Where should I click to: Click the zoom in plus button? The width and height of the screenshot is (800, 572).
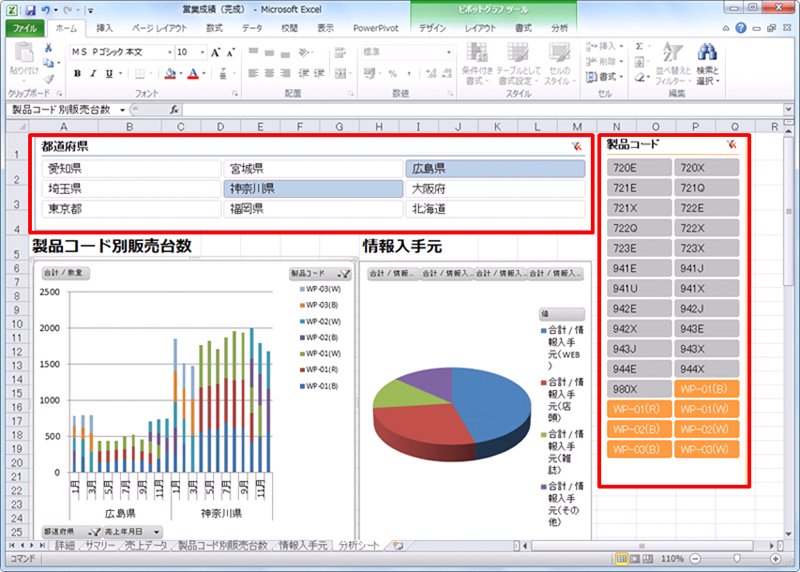[776, 559]
